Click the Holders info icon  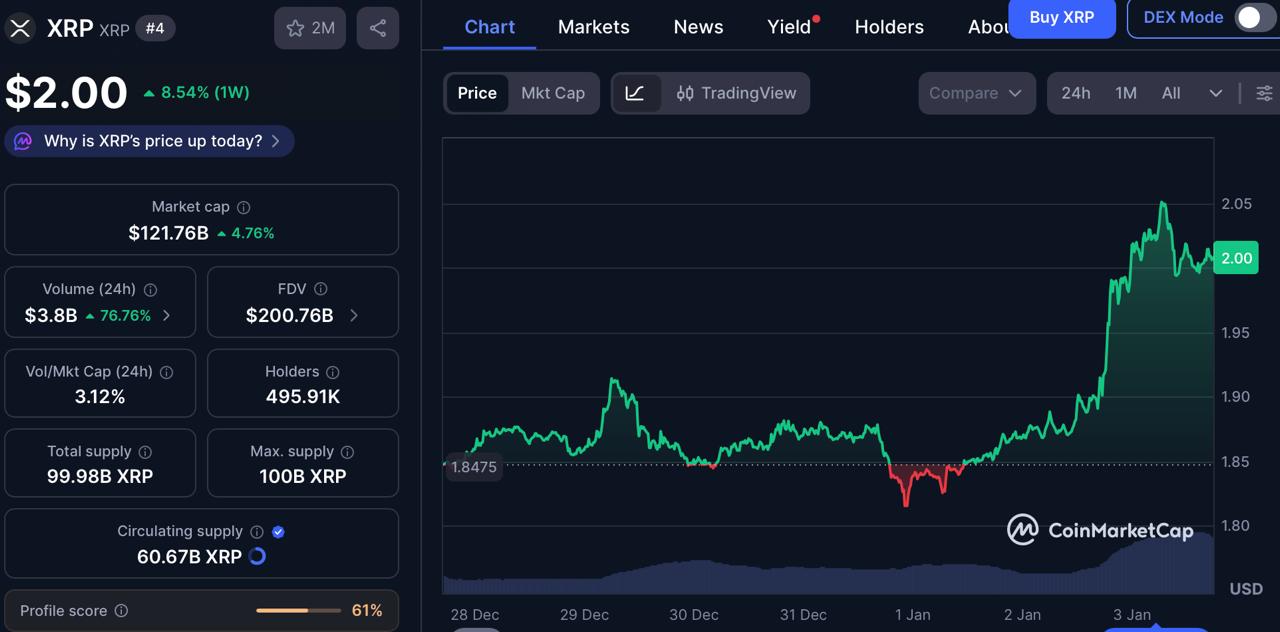point(331,371)
